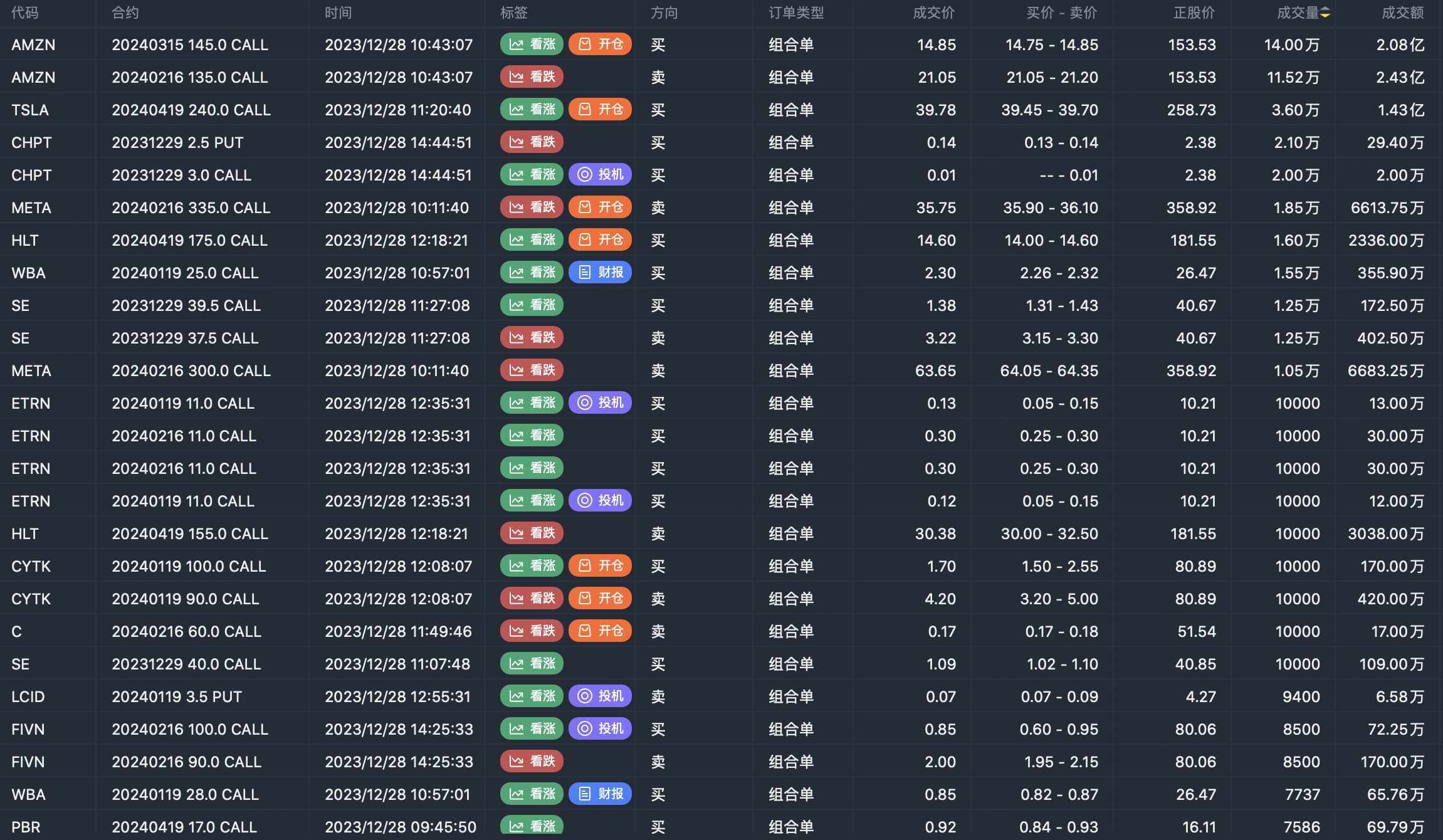Click the 看涨 tag on SE 40.0 CALL row

[x=532, y=663]
